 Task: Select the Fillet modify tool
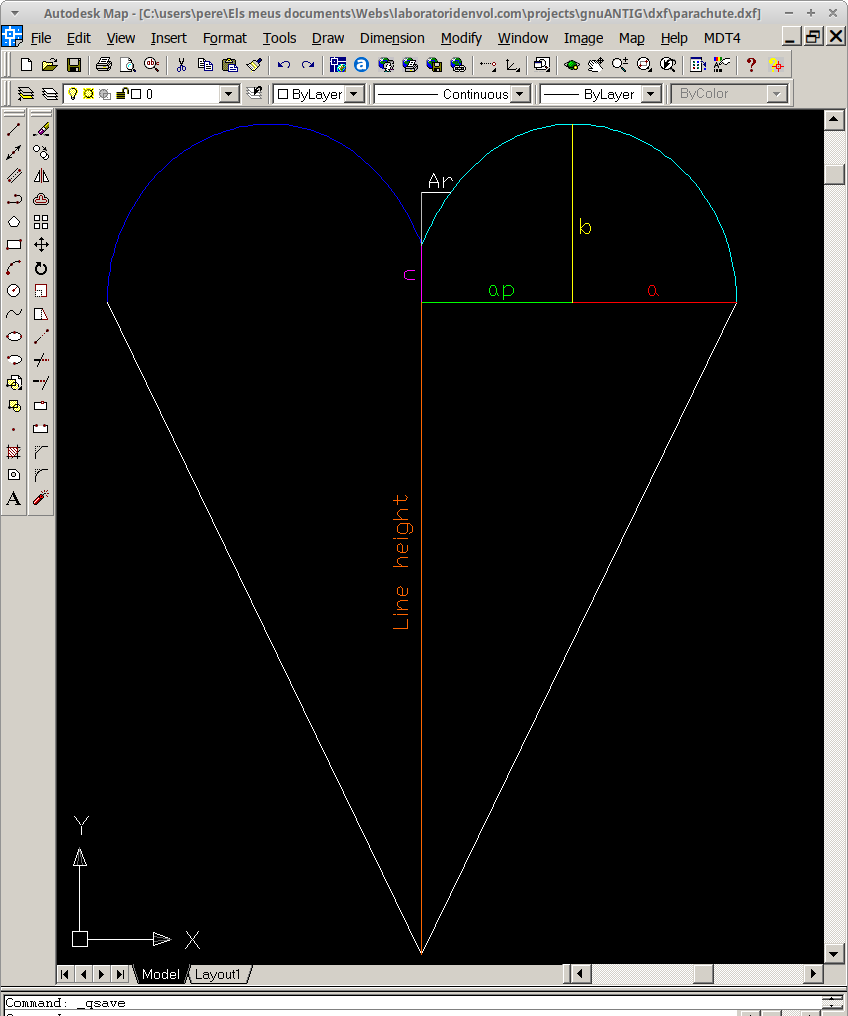41,475
